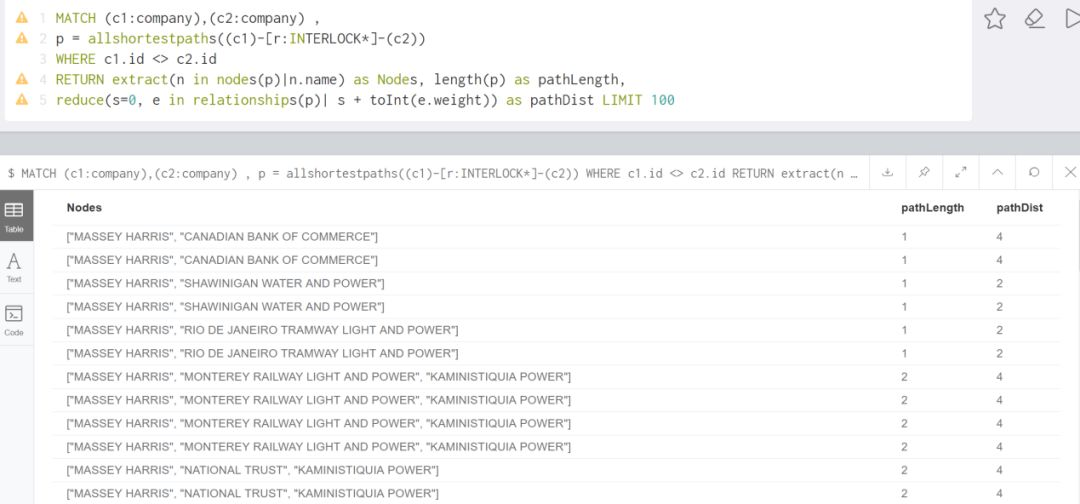Select first NATIONAL TRUST, KAMINISTIQUIA POWER row

[x=557, y=471]
